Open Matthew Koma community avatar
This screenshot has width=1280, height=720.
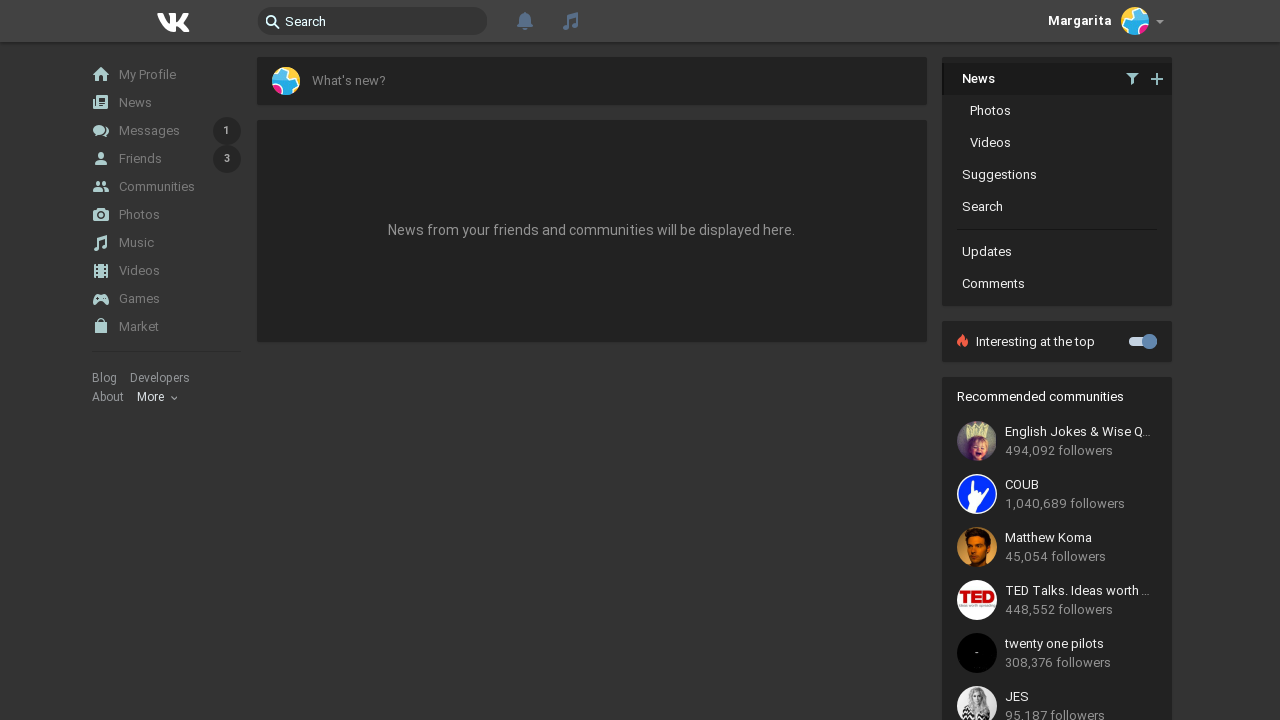(x=977, y=547)
